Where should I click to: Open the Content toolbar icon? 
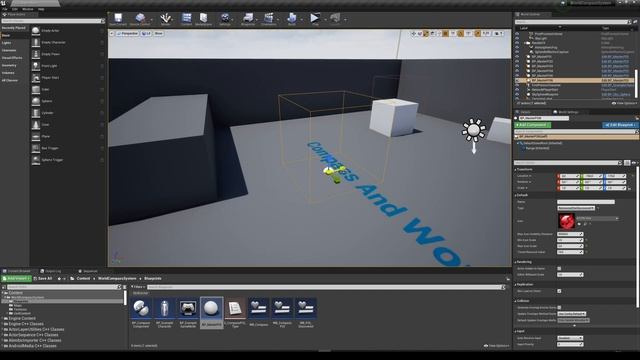pos(187,19)
